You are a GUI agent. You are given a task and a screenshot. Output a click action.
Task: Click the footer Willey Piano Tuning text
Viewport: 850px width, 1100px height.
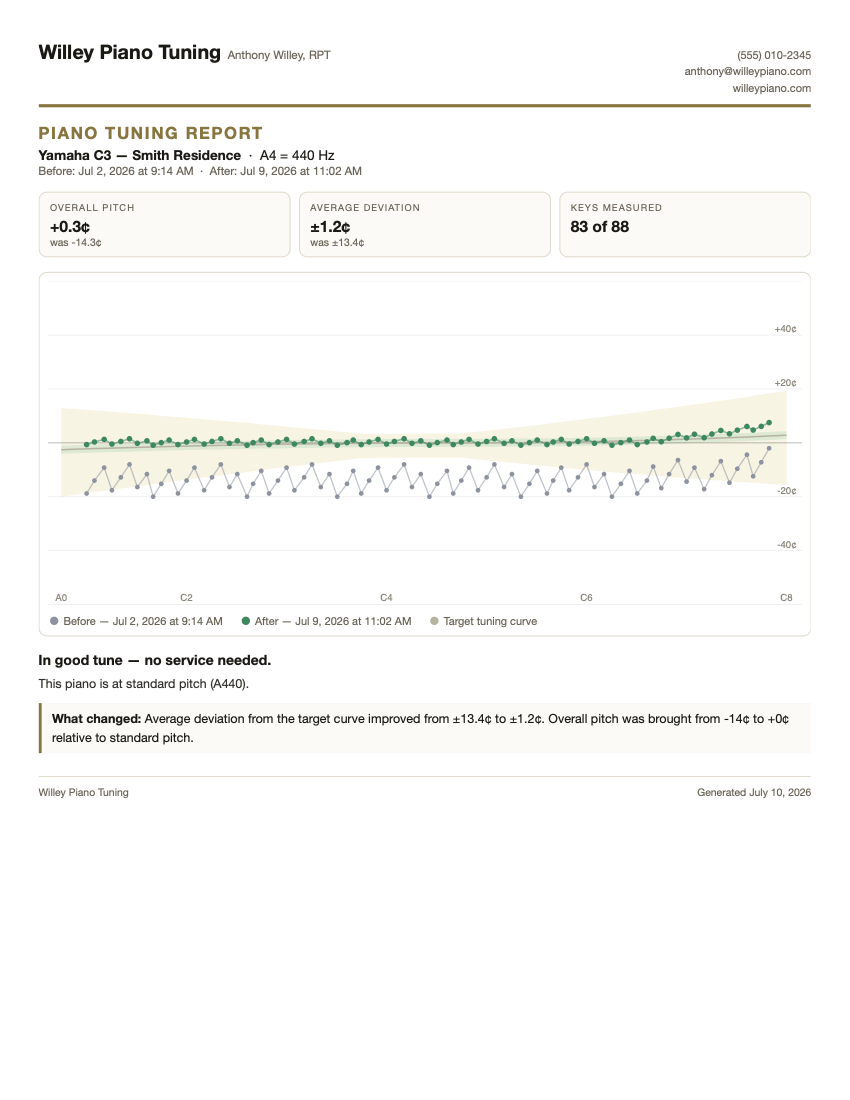coord(83,793)
